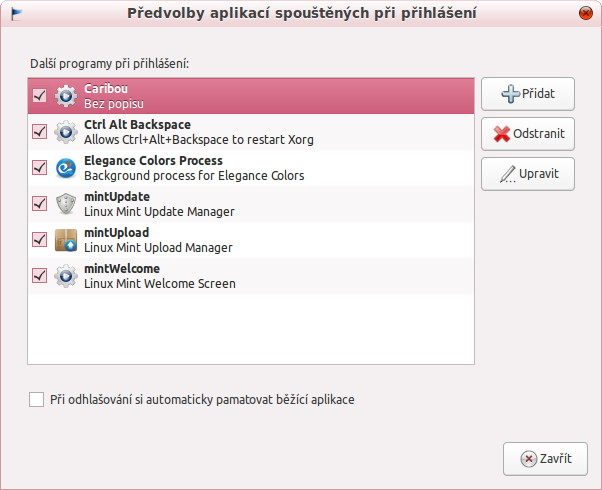Click the Elegance Colors Process icon
Viewport: 602px width, 490px height.
coord(66,168)
